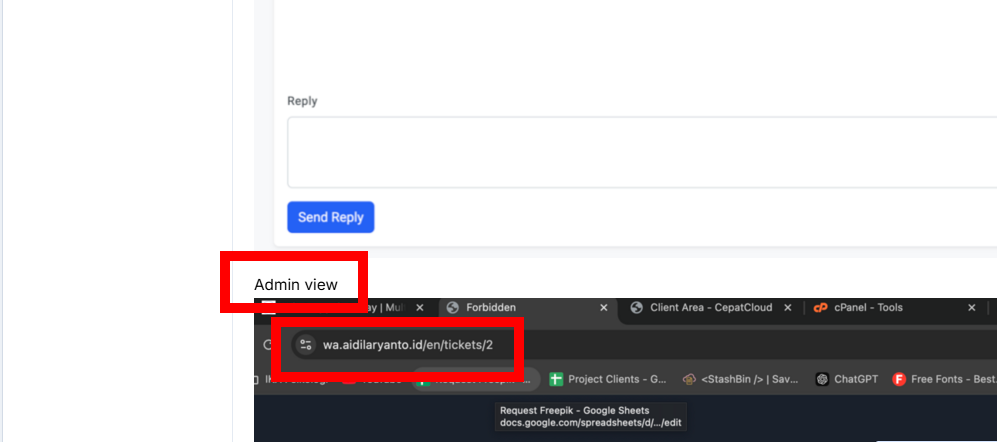
Task: Open the StashBin bookmark
Action: [740, 379]
